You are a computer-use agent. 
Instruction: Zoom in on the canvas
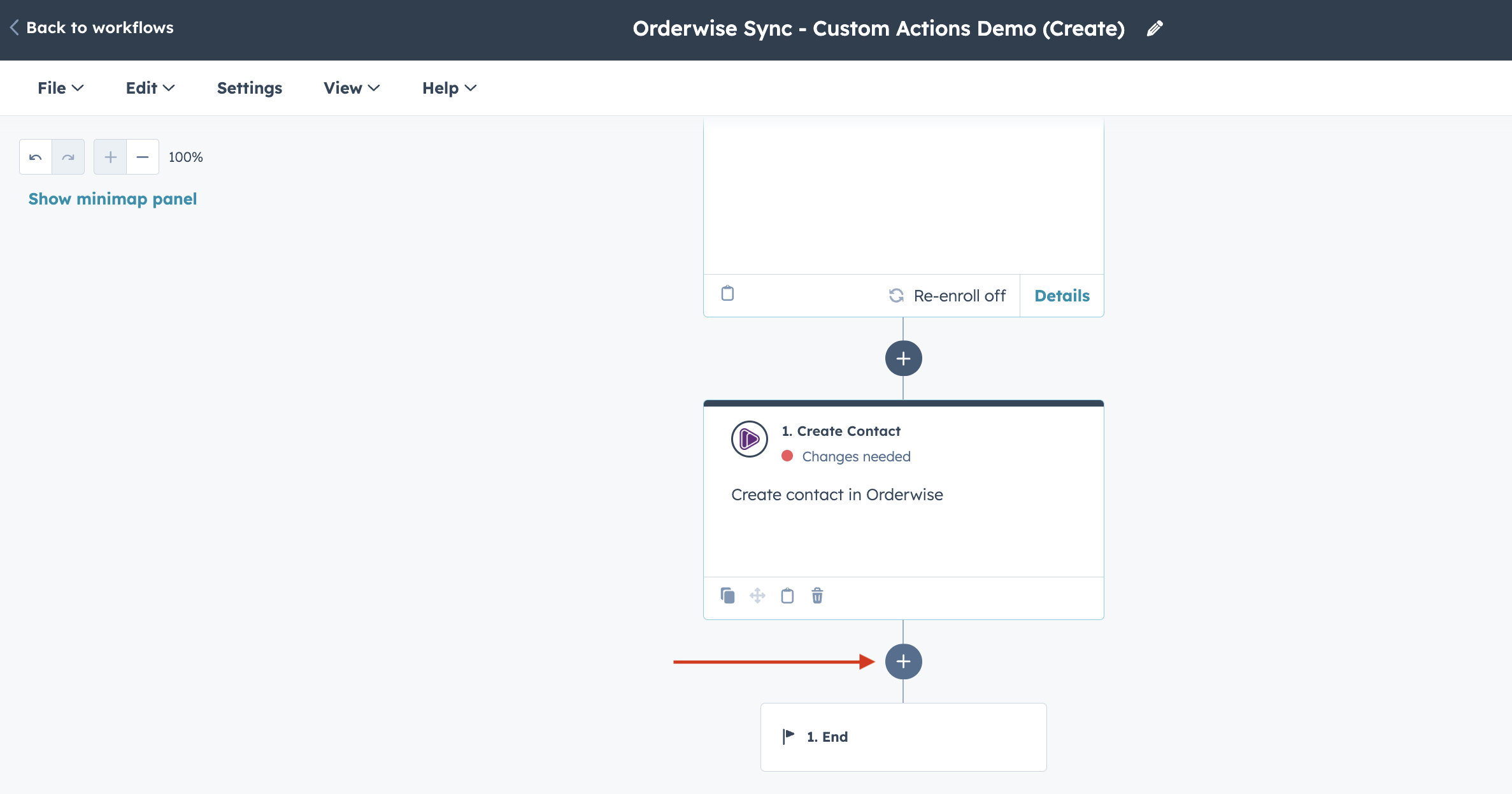coord(110,157)
